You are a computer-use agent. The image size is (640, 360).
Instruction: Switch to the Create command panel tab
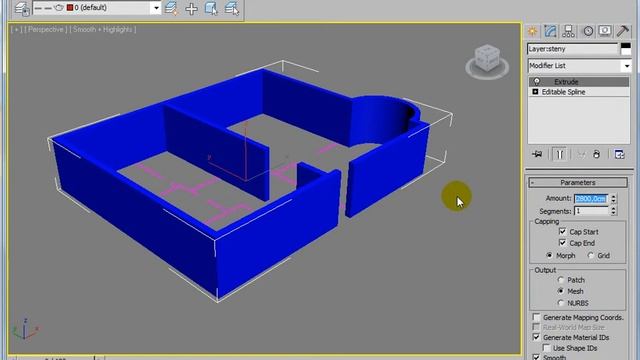(533, 31)
